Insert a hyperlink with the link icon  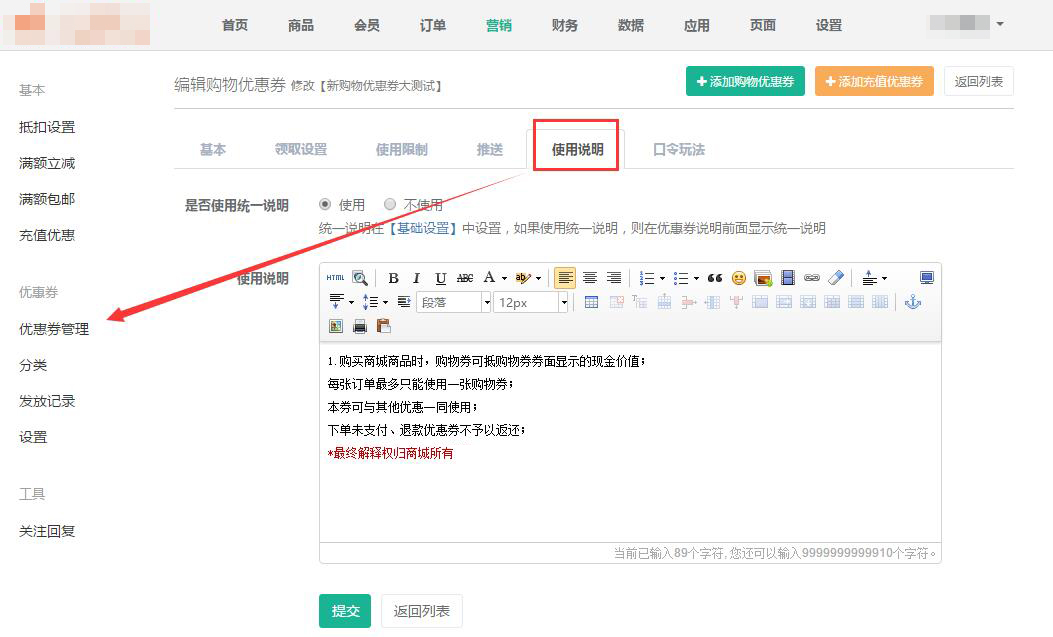[812, 278]
